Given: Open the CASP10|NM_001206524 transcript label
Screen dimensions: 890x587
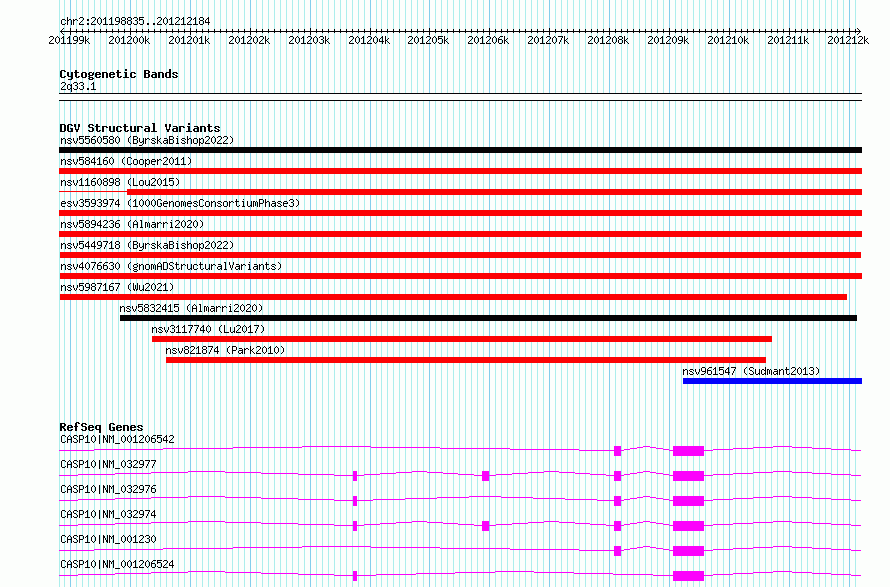Looking at the screenshot, I should coord(117,564).
